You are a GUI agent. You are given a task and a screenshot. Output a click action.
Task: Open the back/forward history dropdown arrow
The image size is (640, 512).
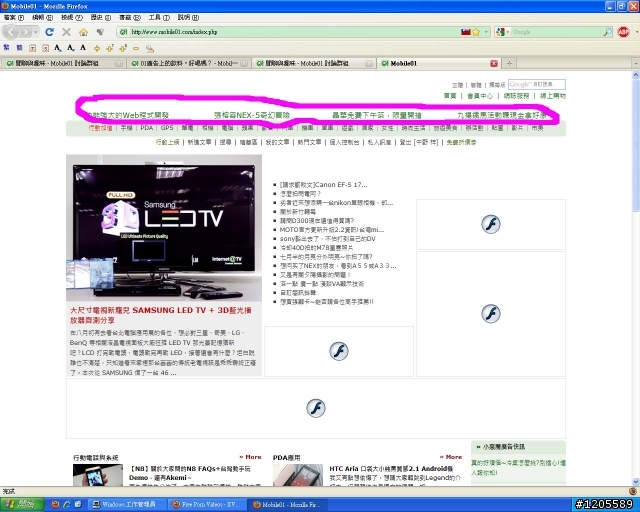click(x=36, y=32)
